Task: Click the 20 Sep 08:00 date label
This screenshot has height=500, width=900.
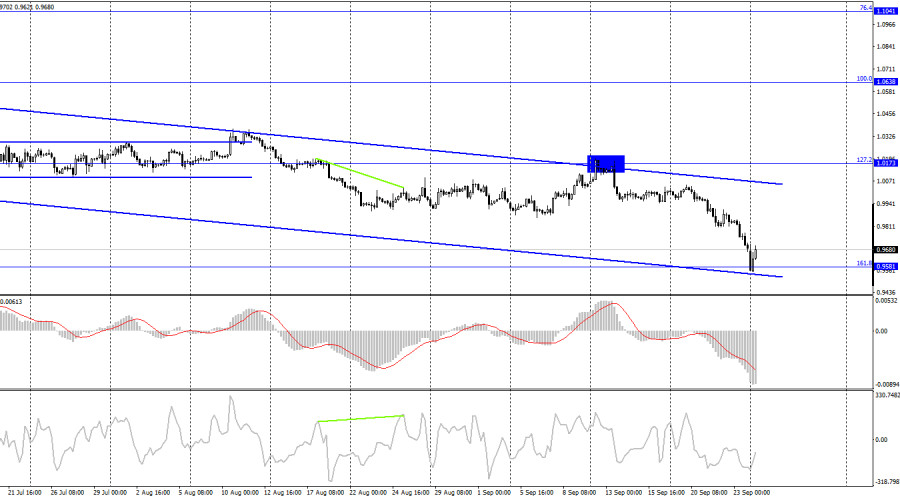Action: coord(709,493)
